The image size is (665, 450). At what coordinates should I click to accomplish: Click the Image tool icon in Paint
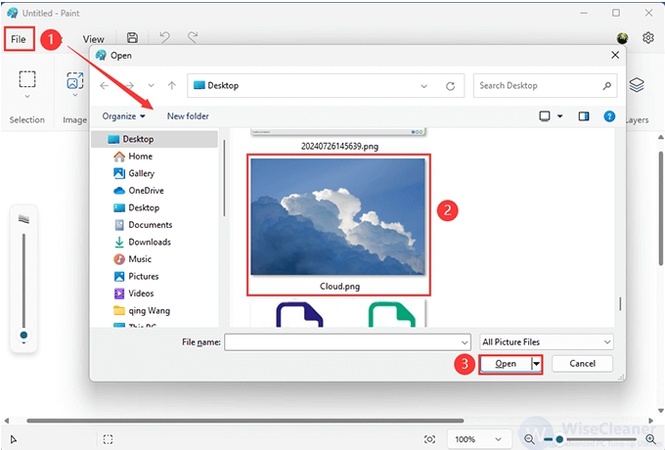click(75, 80)
